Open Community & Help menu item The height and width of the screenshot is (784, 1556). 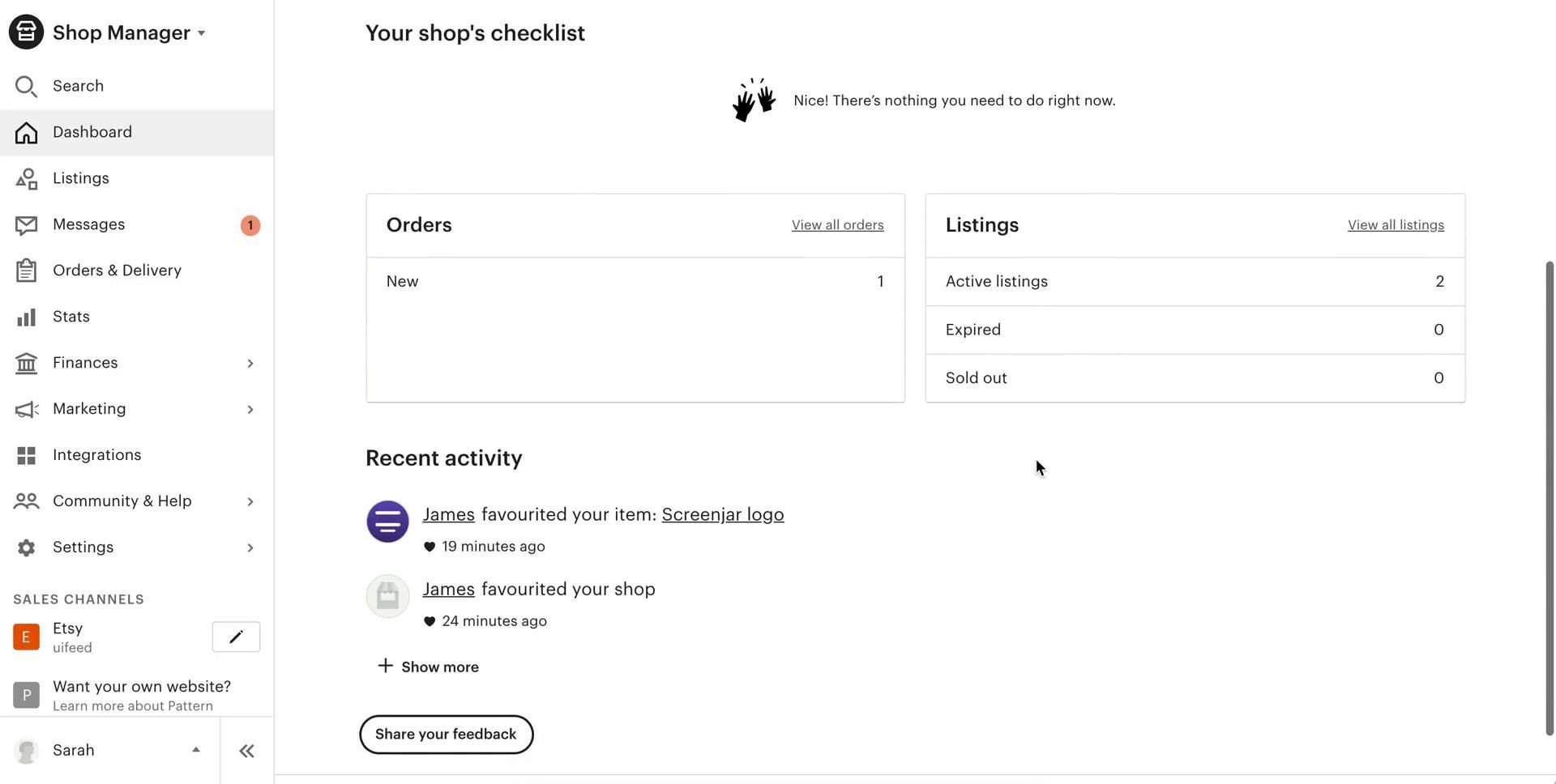(x=122, y=501)
